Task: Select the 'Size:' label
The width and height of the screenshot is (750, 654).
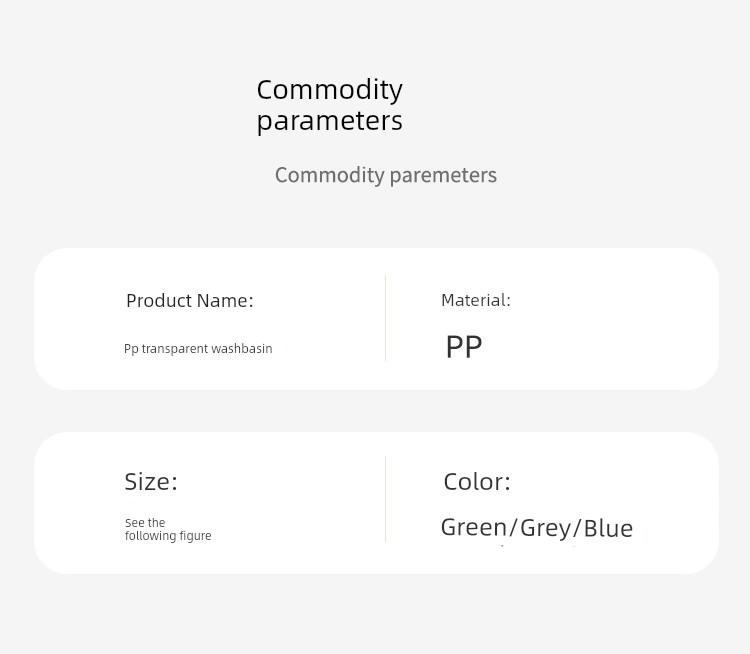Action: pyautogui.click(x=151, y=481)
